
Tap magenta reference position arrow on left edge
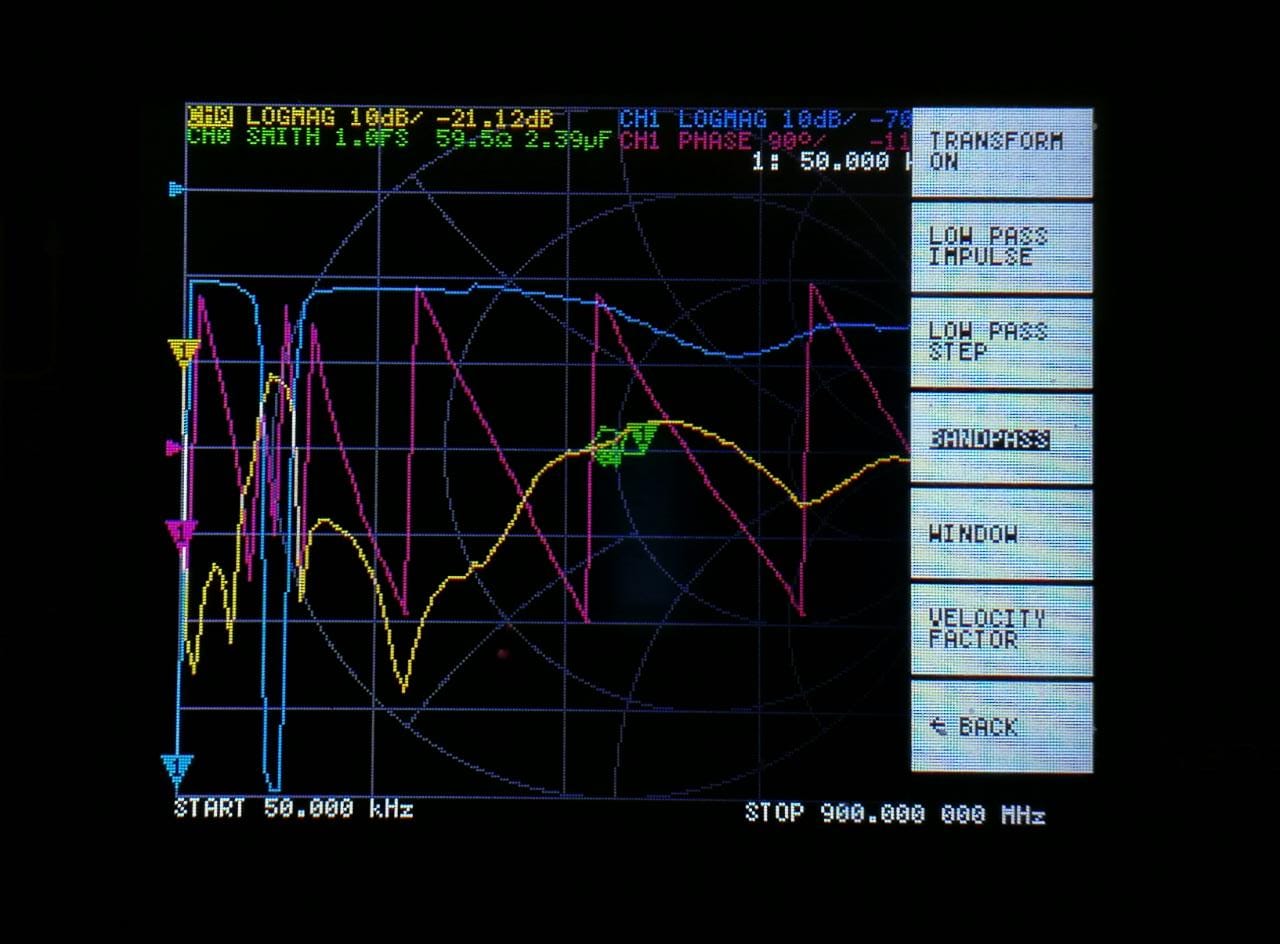point(173,447)
